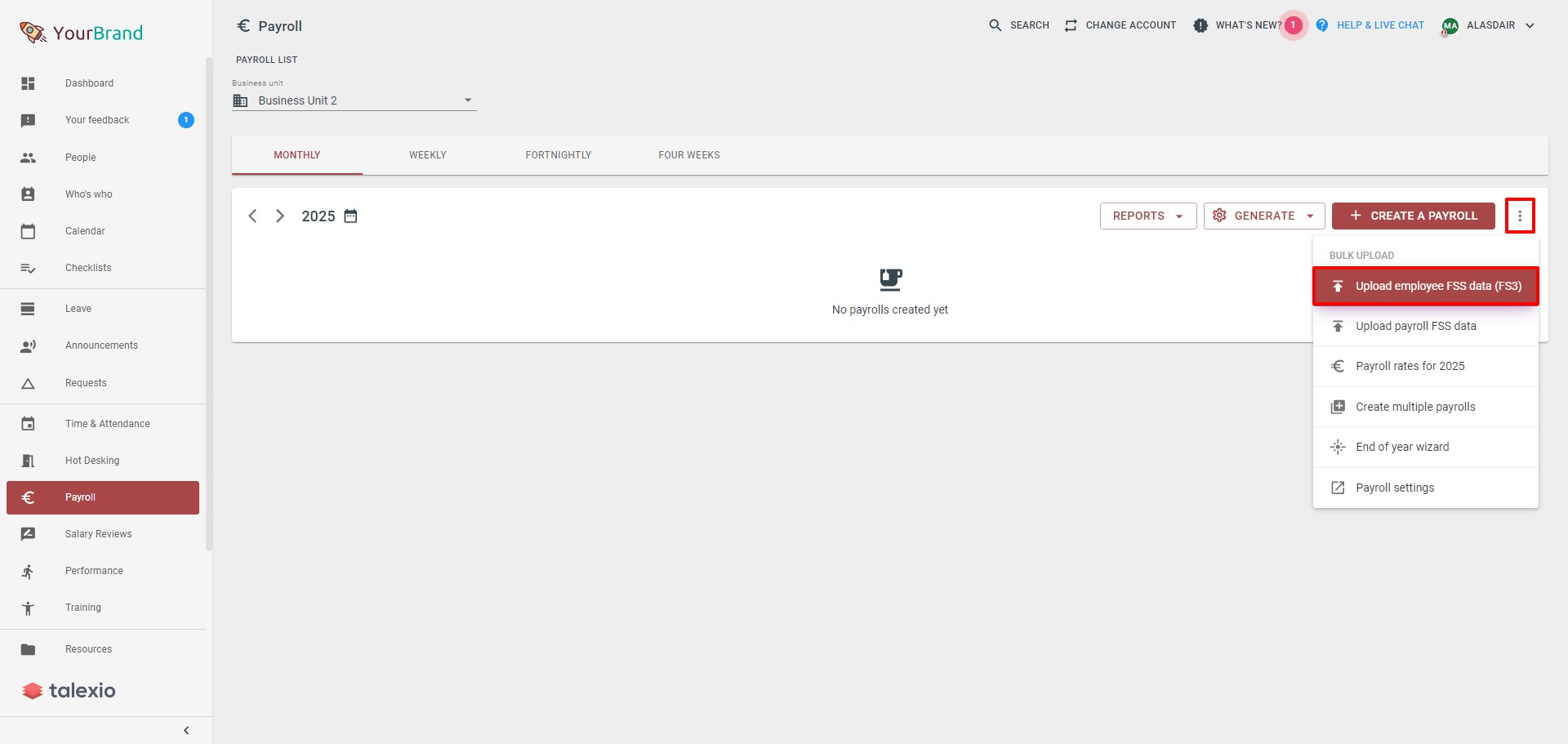This screenshot has height=744, width=1568.
Task: Open What's New notification badge
Action: (1293, 25)
